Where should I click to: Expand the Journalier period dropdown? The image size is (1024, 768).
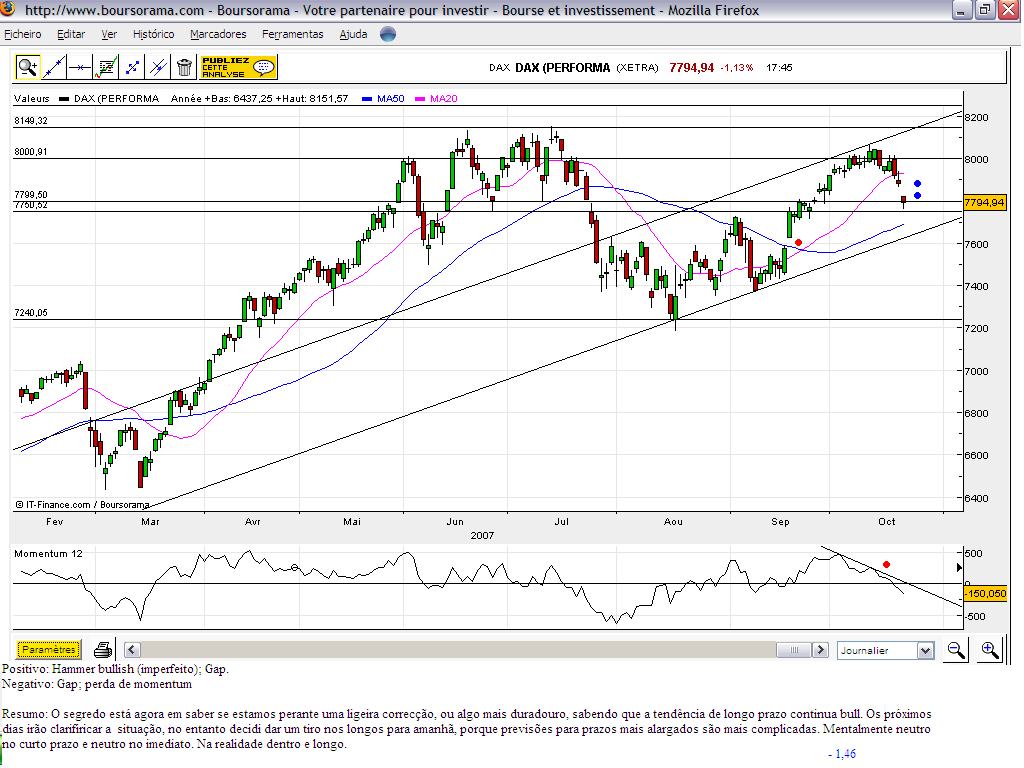pos(925,650)
